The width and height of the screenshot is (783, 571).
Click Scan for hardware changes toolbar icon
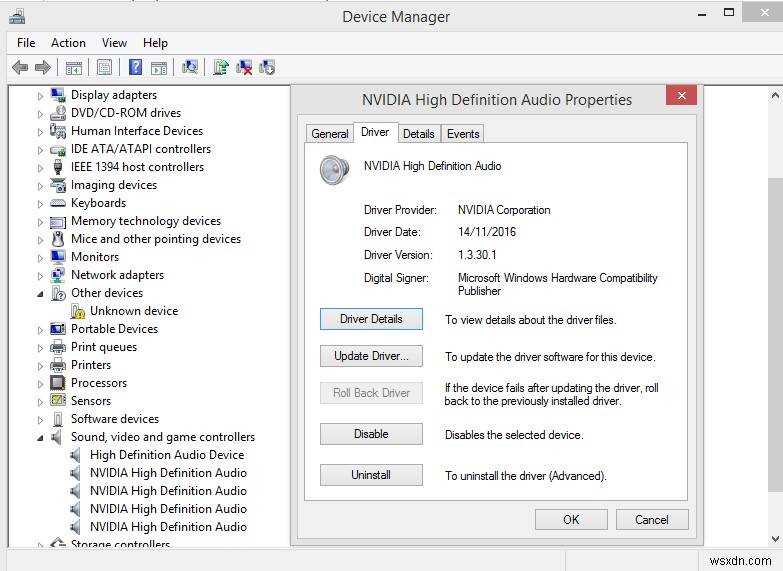click(190, 68)
